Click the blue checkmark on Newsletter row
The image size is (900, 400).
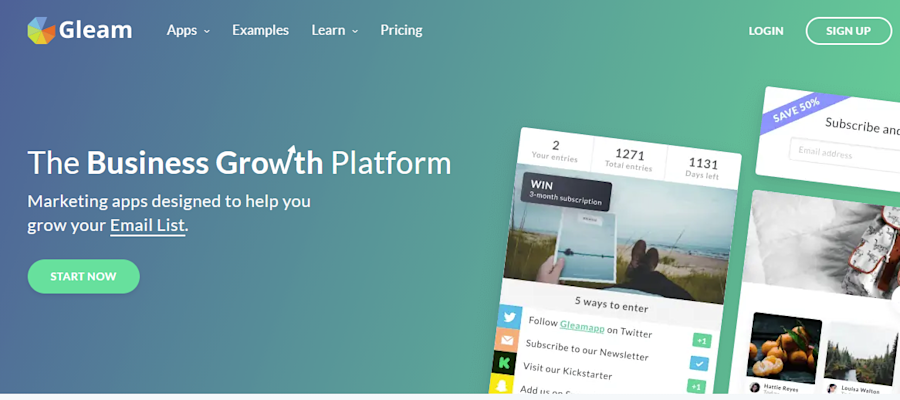pyautogui.click(x=699, y=364)
